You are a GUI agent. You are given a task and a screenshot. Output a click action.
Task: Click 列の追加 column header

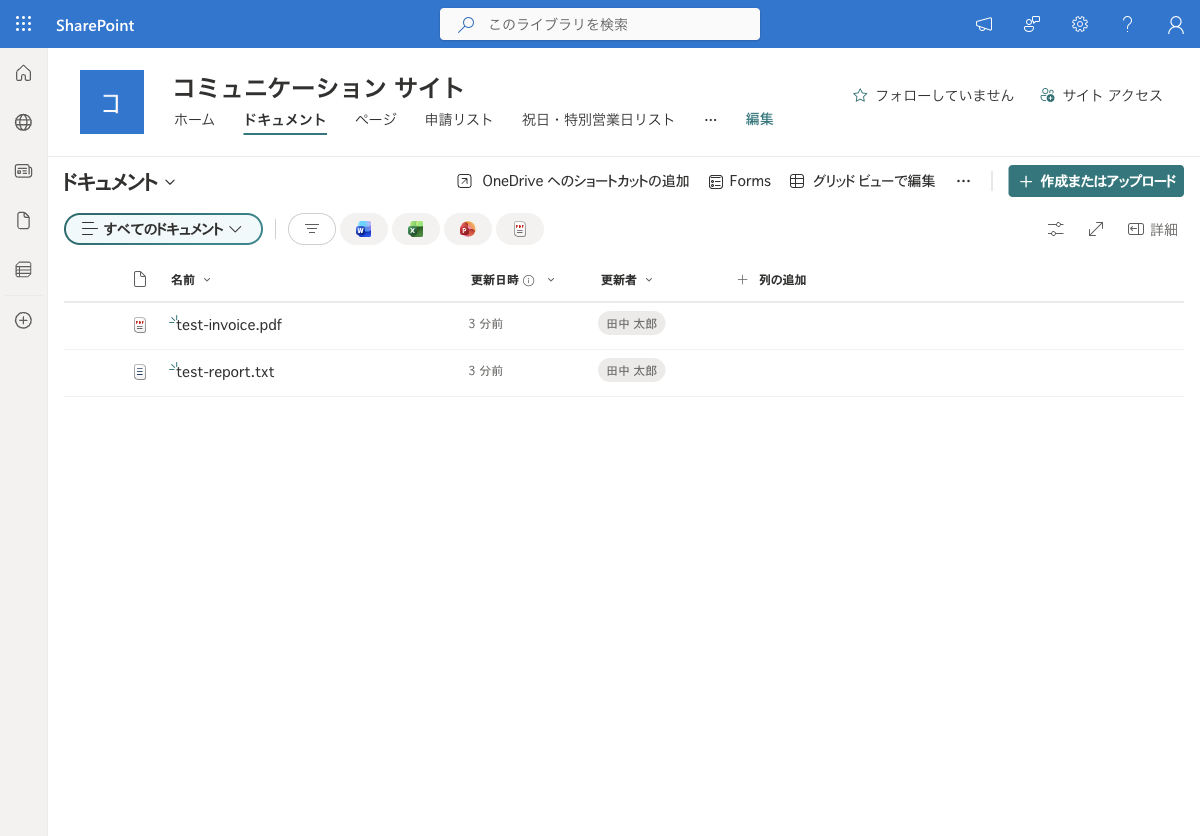click(771, 280)
